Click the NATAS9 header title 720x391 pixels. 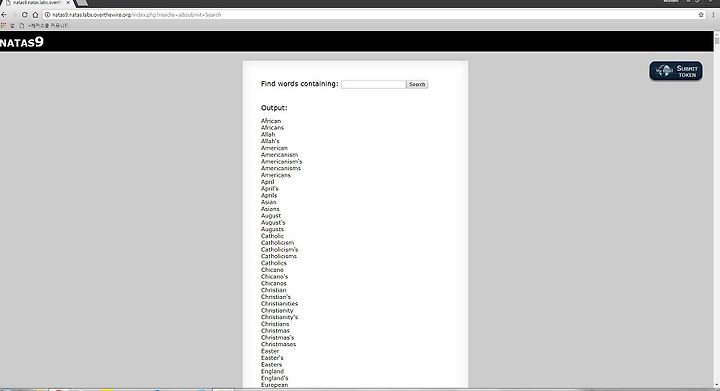tap(22, 42)
